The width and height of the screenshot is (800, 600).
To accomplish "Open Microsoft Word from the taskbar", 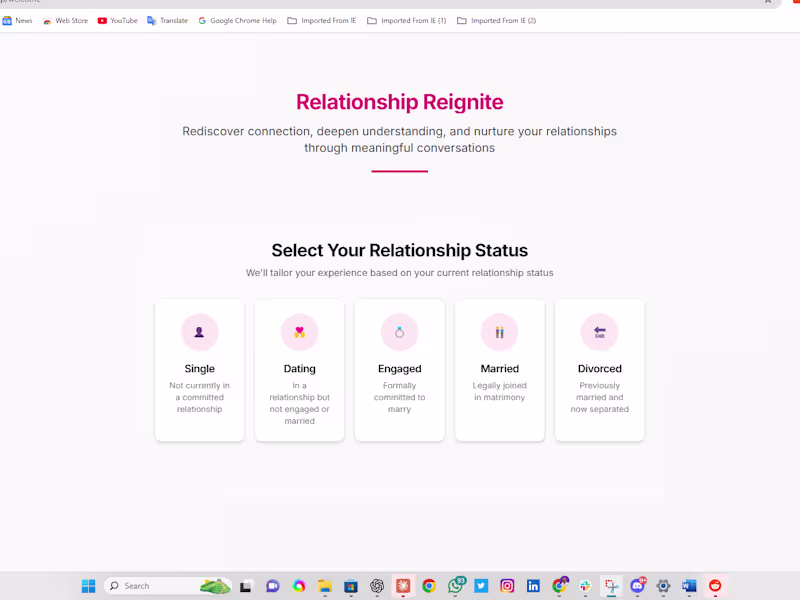I will 689,586.
